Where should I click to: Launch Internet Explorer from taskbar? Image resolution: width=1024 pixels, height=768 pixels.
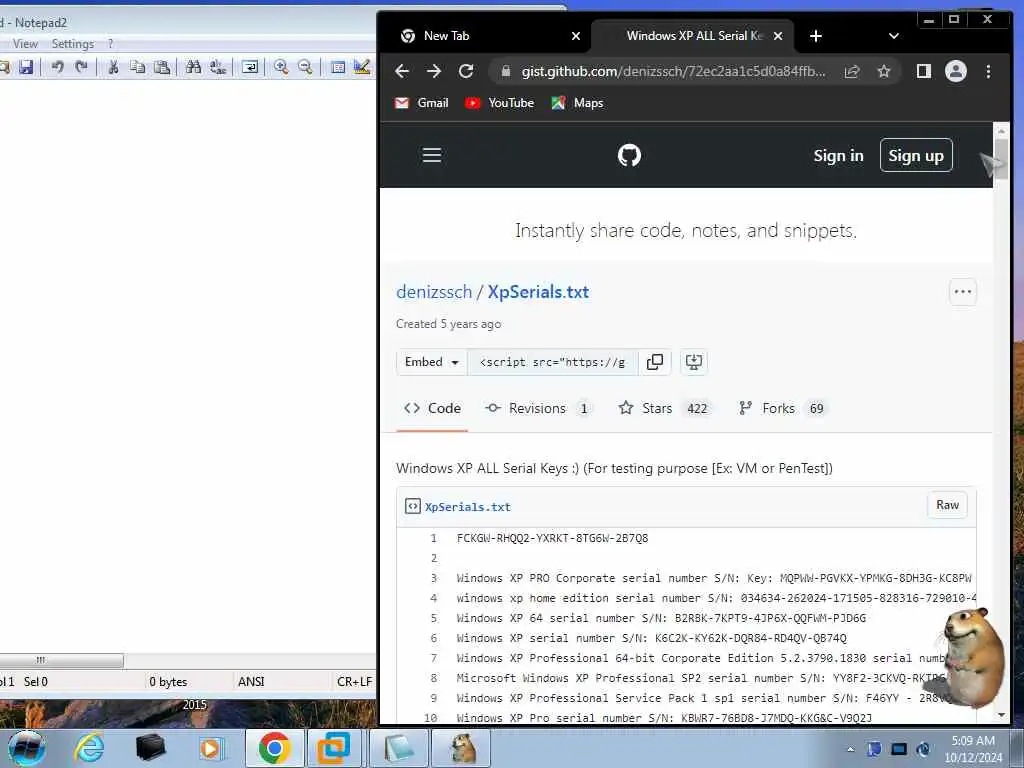pos(89,748)
